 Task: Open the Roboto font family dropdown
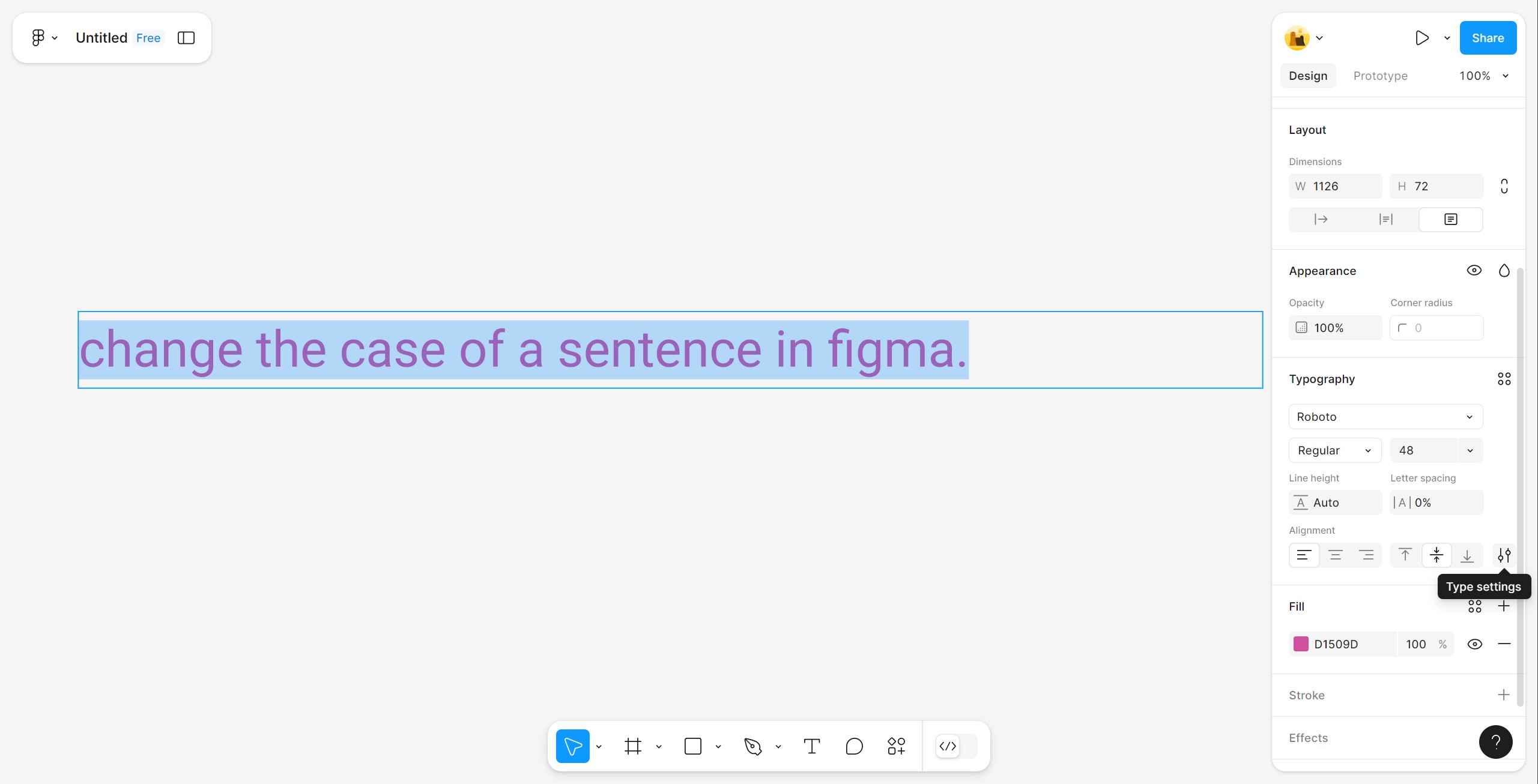click(x=1385, y=417)
